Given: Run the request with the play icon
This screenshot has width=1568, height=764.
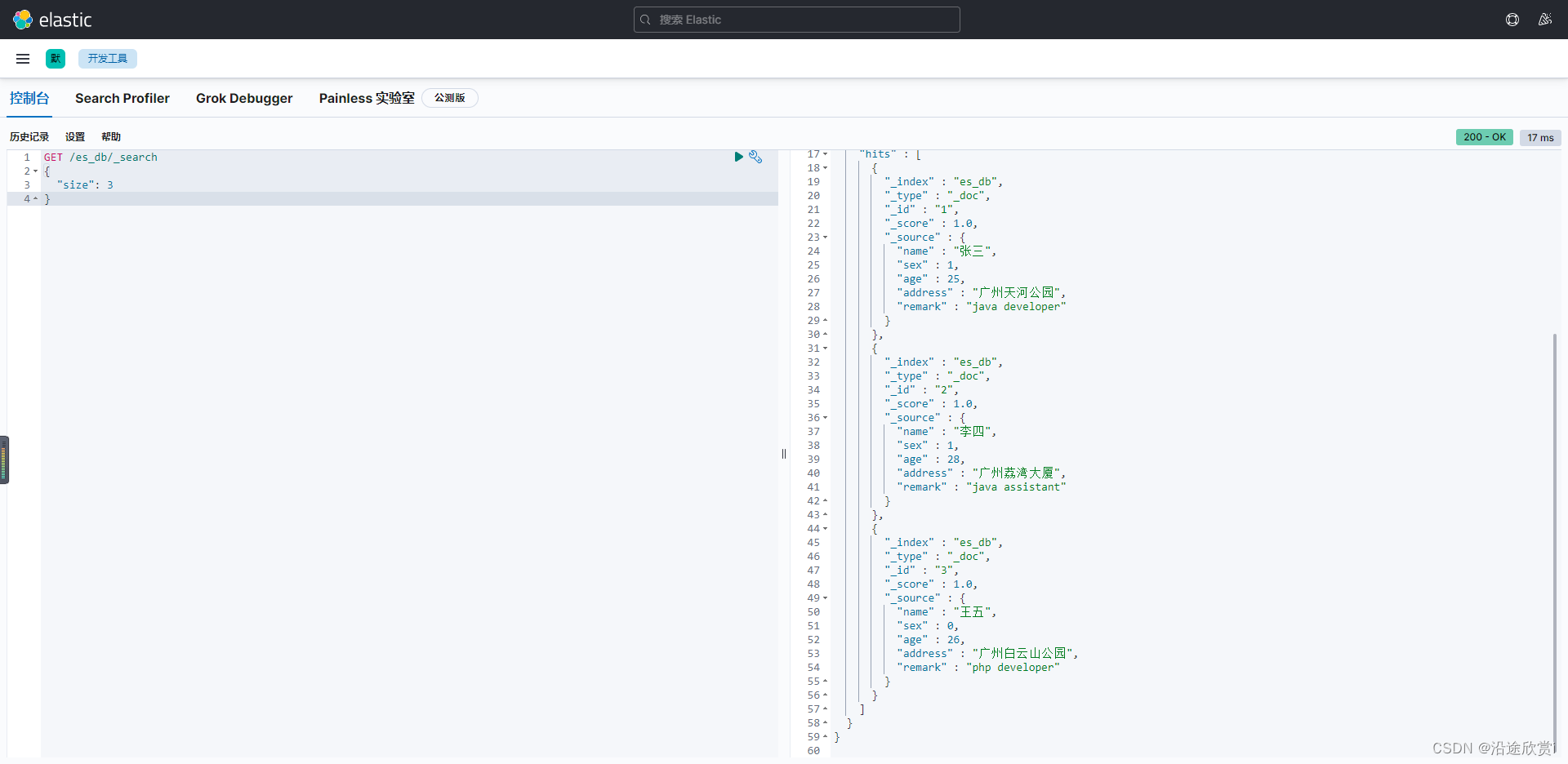Looking at the screenshot, I should point(738,157).
